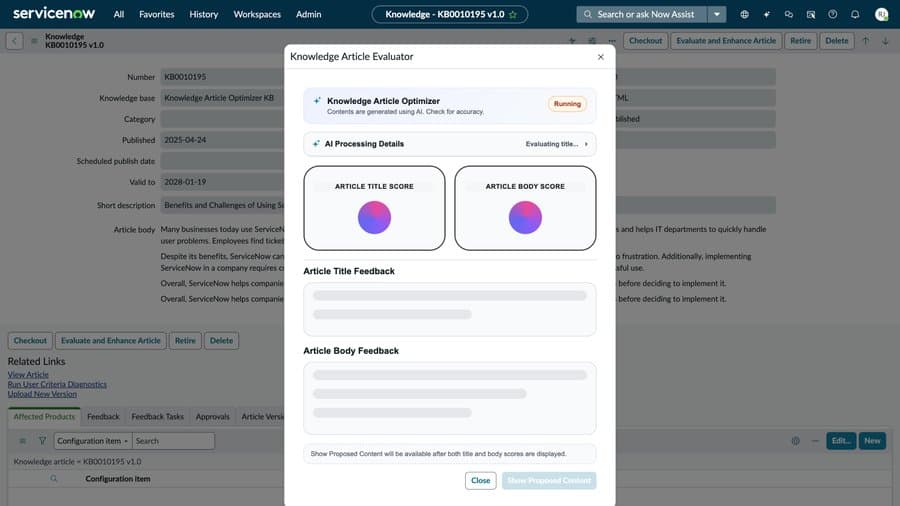Click Delete button in top form header

pyautogui.click(x=837, y=41)
